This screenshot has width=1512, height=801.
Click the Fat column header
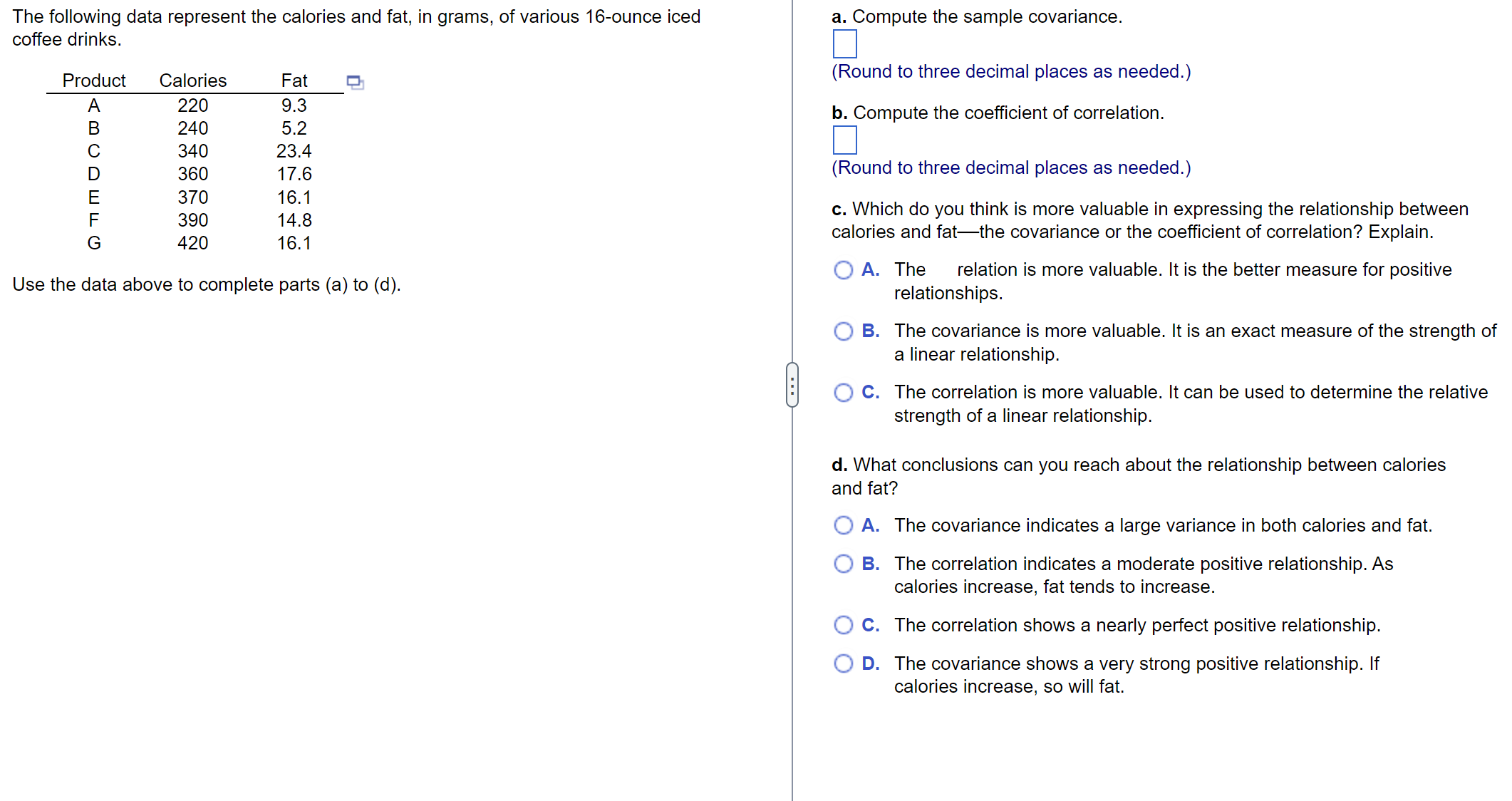pyautogui.click(x=294, y=81)
